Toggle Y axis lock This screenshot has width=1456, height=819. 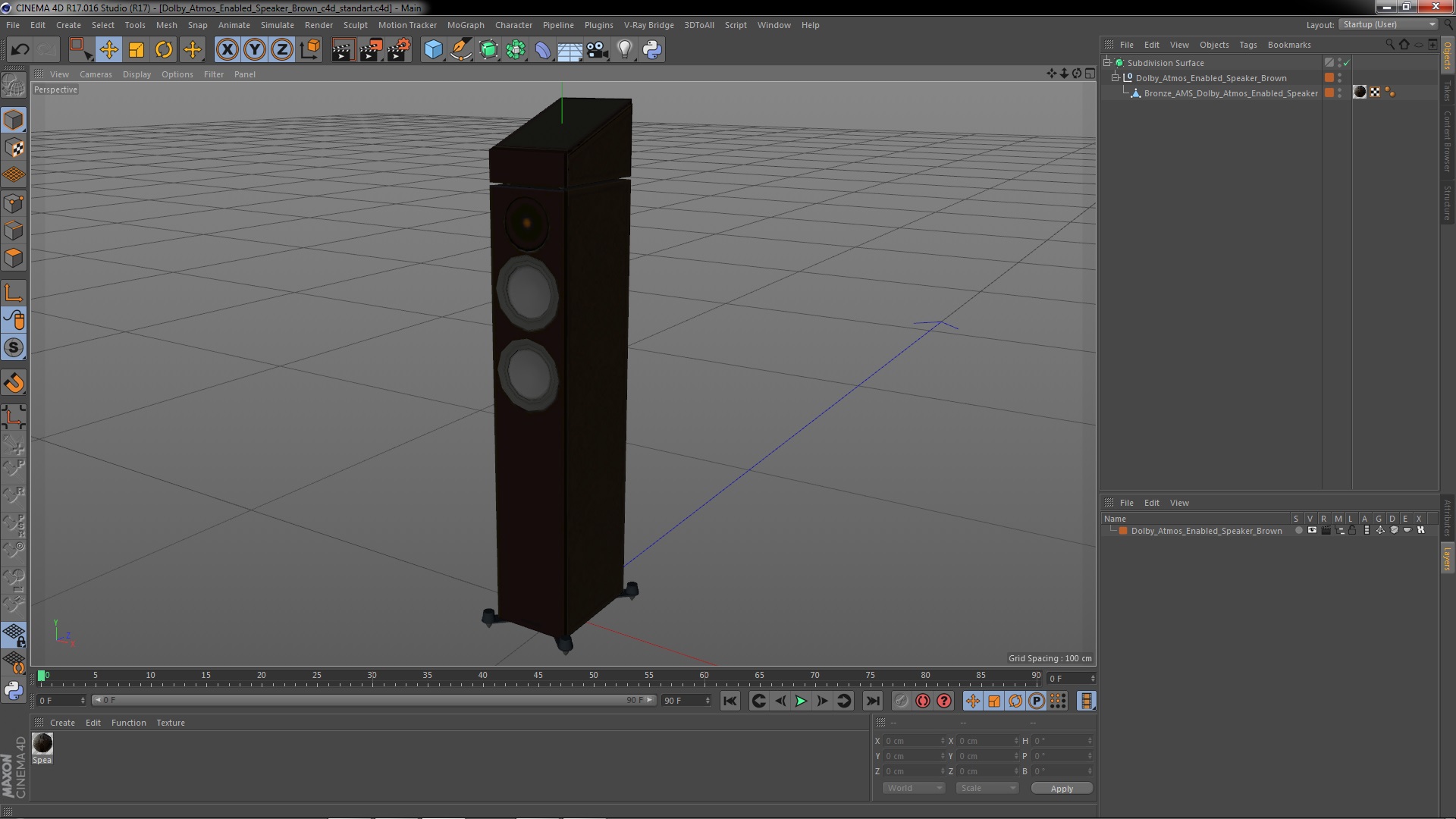(x=255, y=50)
